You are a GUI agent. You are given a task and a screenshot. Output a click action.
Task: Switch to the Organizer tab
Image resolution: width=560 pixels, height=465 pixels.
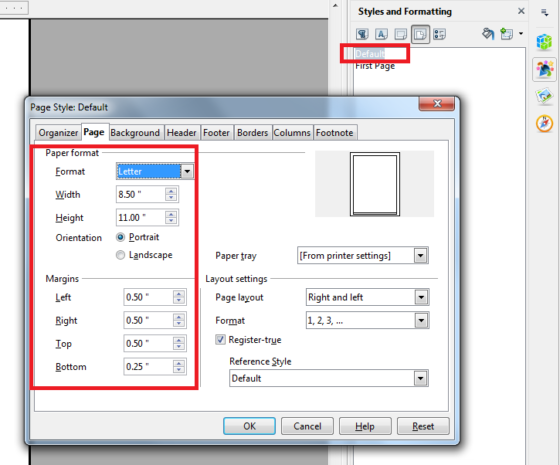pyautogui.click(x=58, y=132)
